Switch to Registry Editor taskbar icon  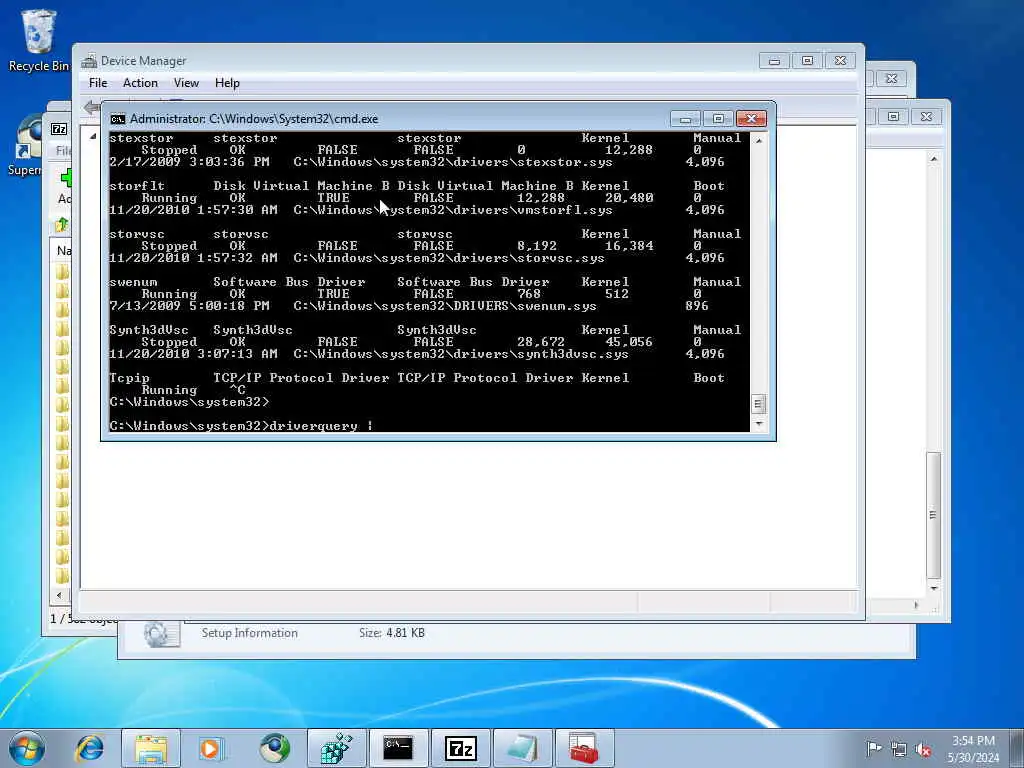coord(336,748)
